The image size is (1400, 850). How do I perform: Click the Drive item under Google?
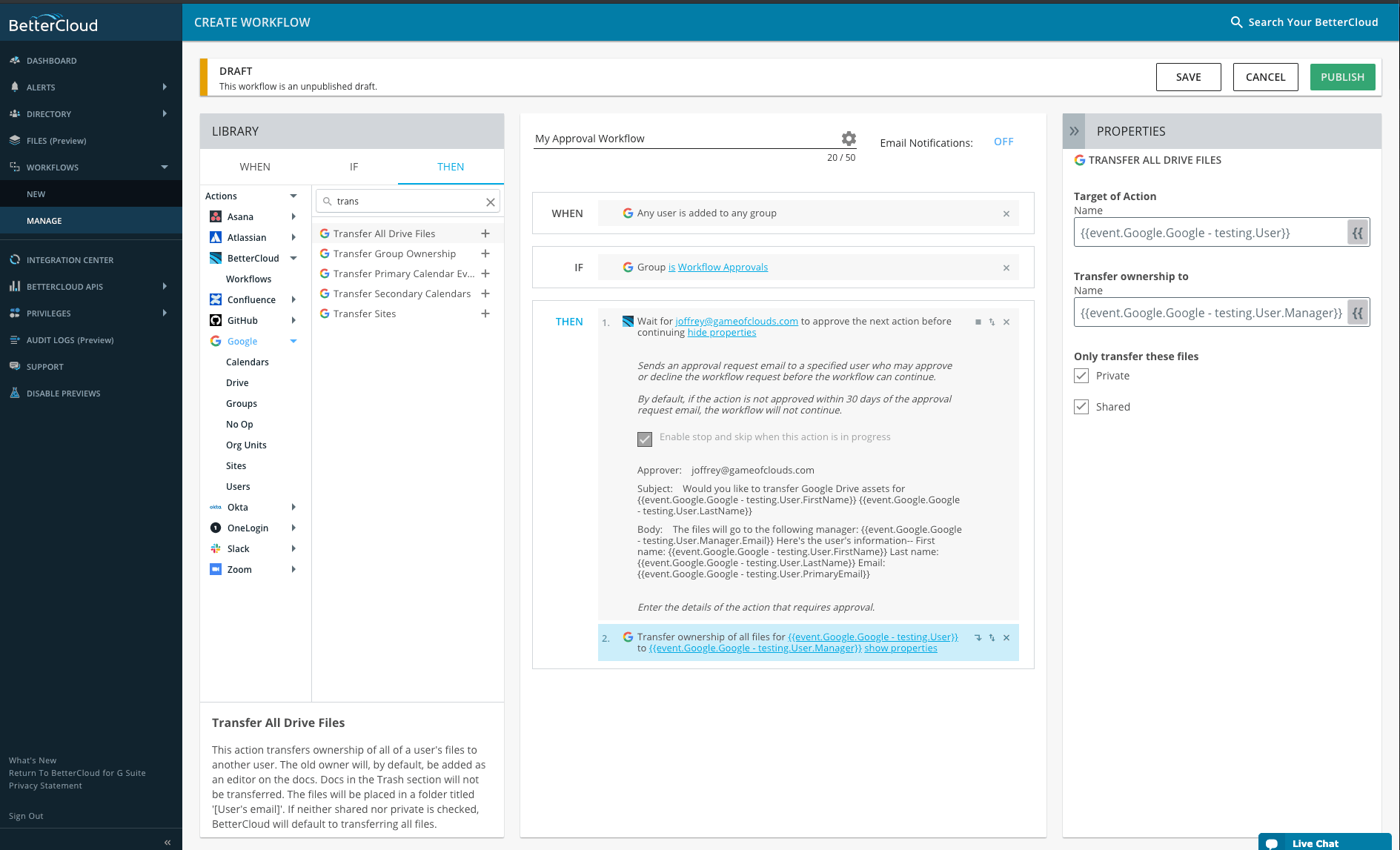coord(237,382)
